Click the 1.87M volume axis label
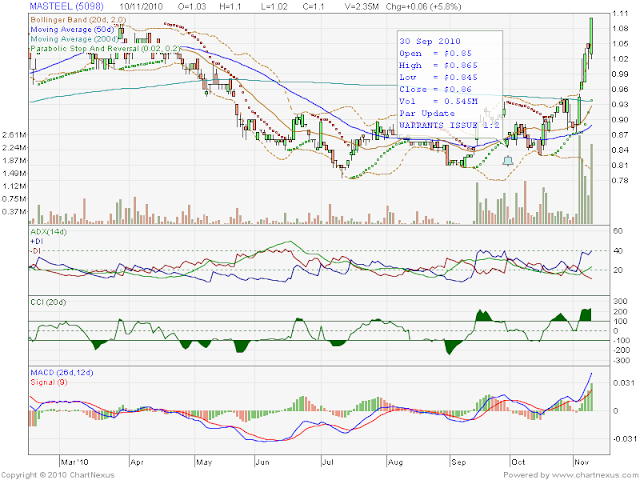This screenshot has width=640, height=480. pyautogui.click(x=14, y=160)
